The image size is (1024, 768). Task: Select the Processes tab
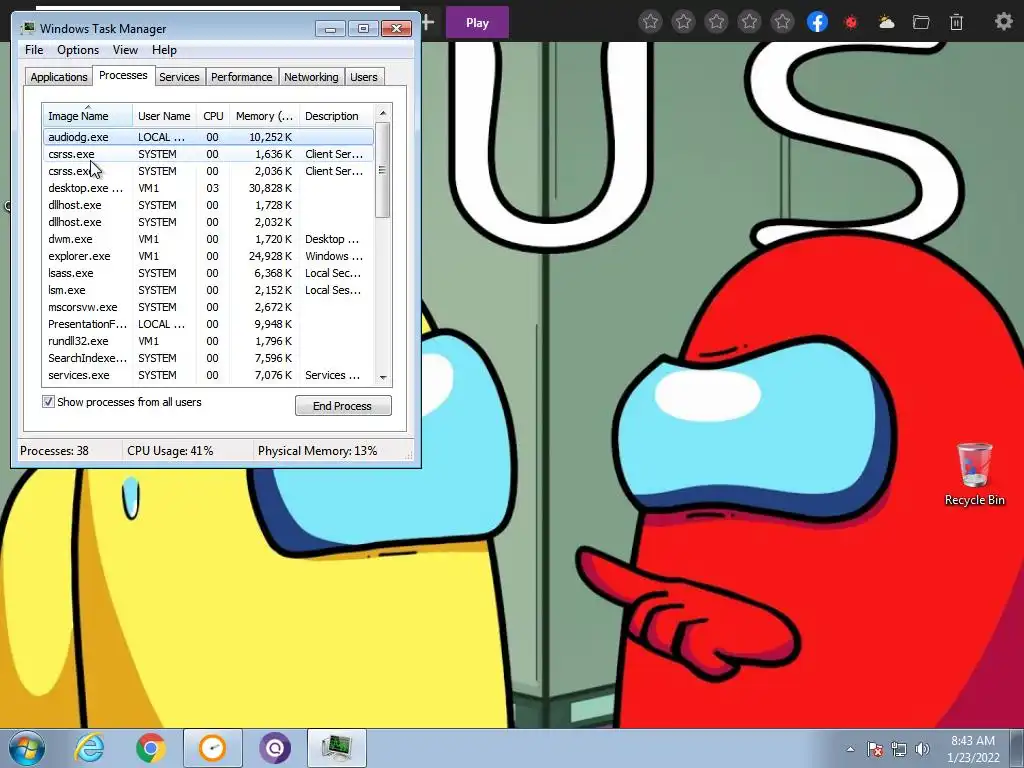(123, 75)
